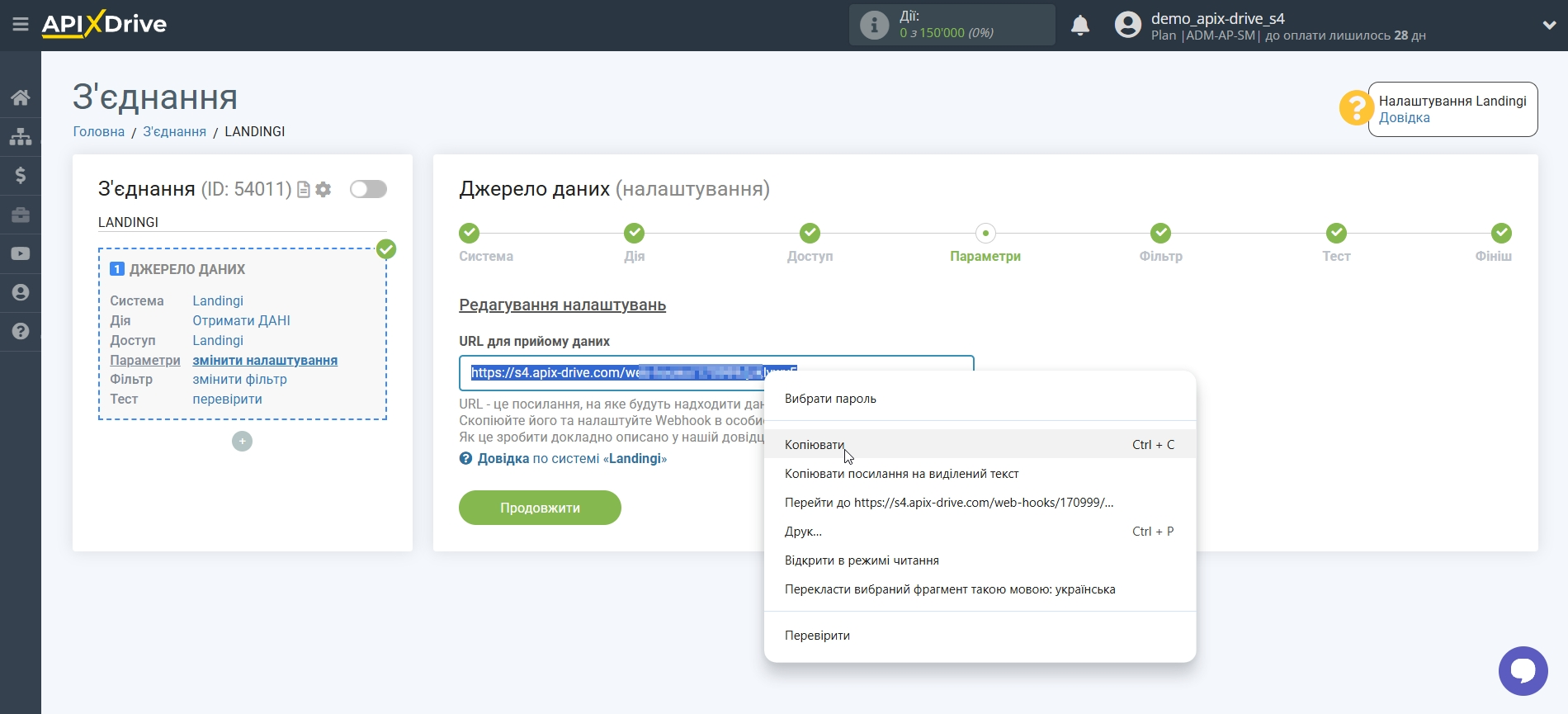Image resolution: width=1568 pixels, height=714 pixels.
Task: Click Отримати ДАНІ action link
Action: point(241,320)
